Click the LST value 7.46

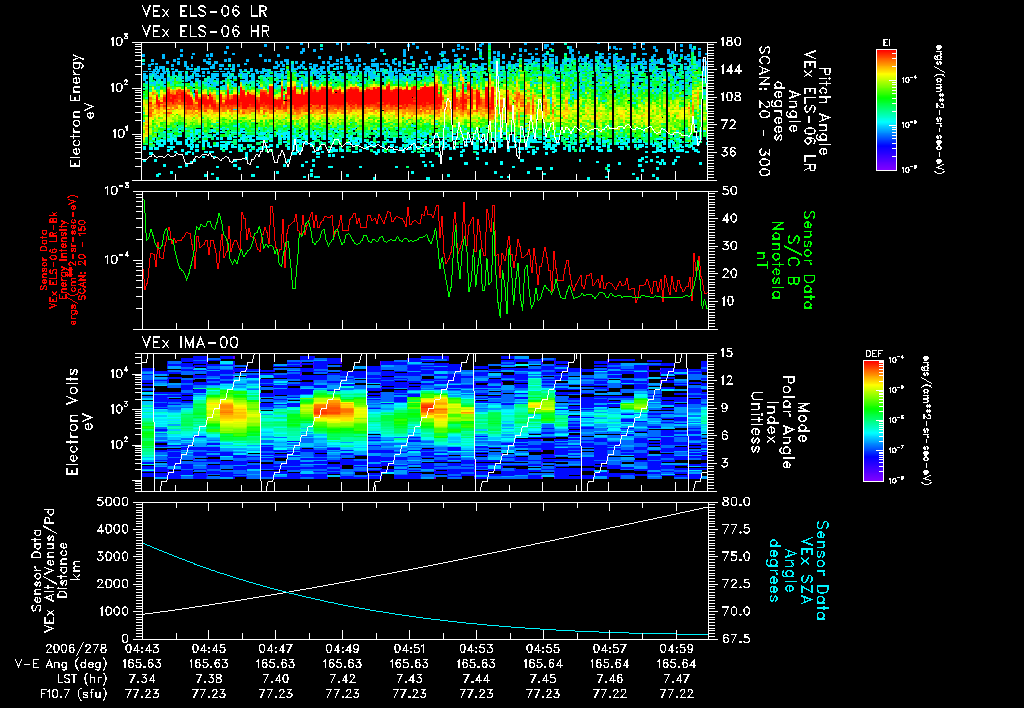(610, 679)
